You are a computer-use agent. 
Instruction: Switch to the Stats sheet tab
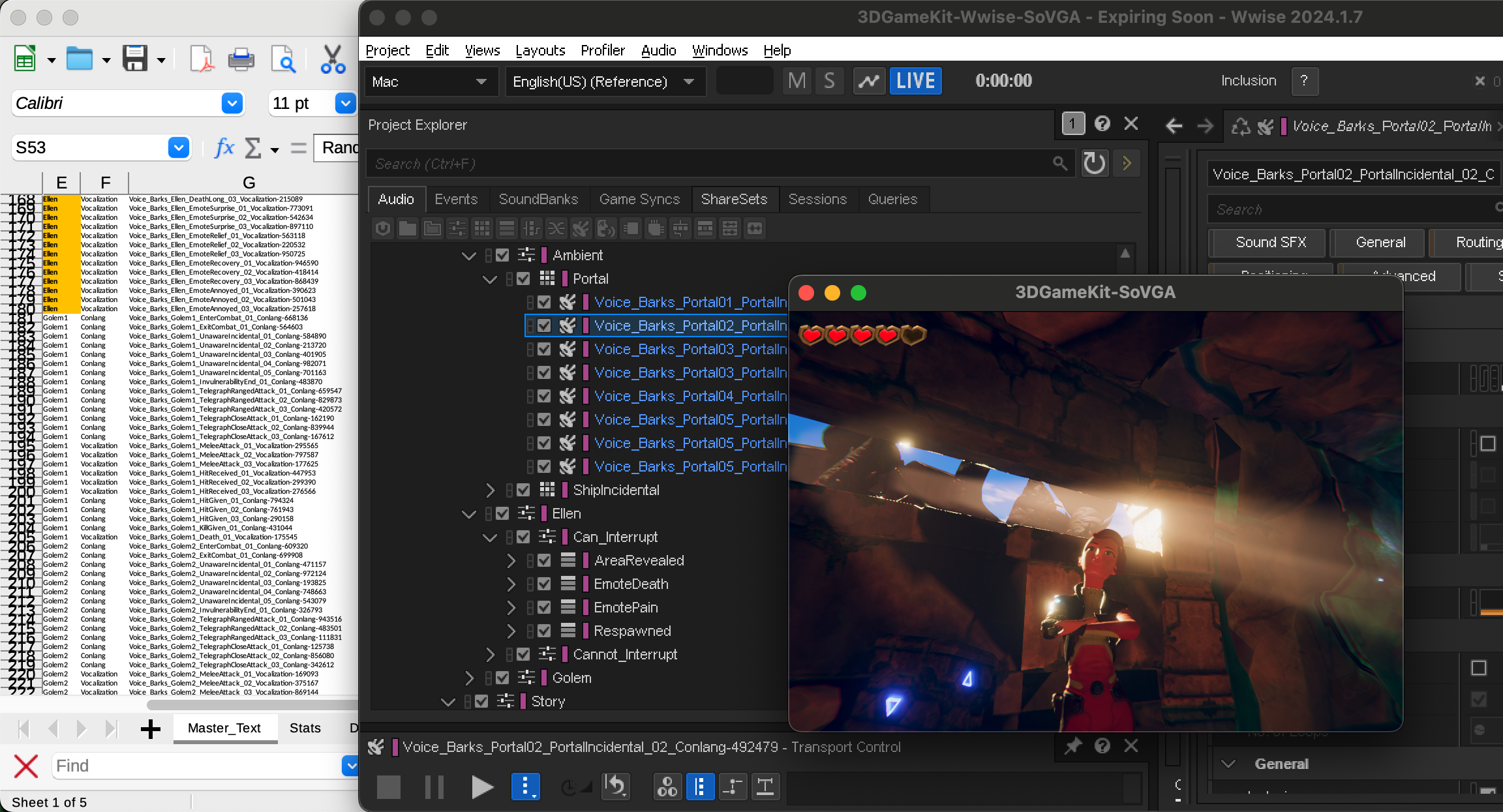305,728
